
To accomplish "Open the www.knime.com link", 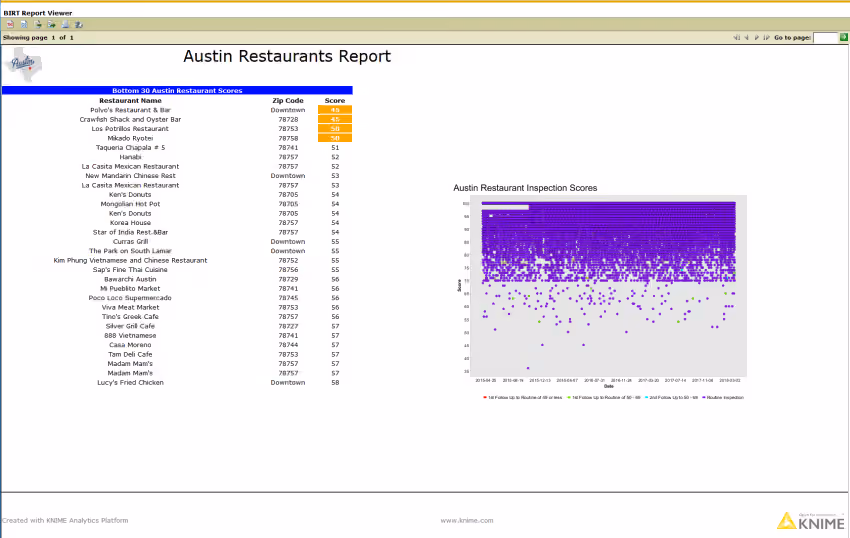I will click(x=467, y=521).
